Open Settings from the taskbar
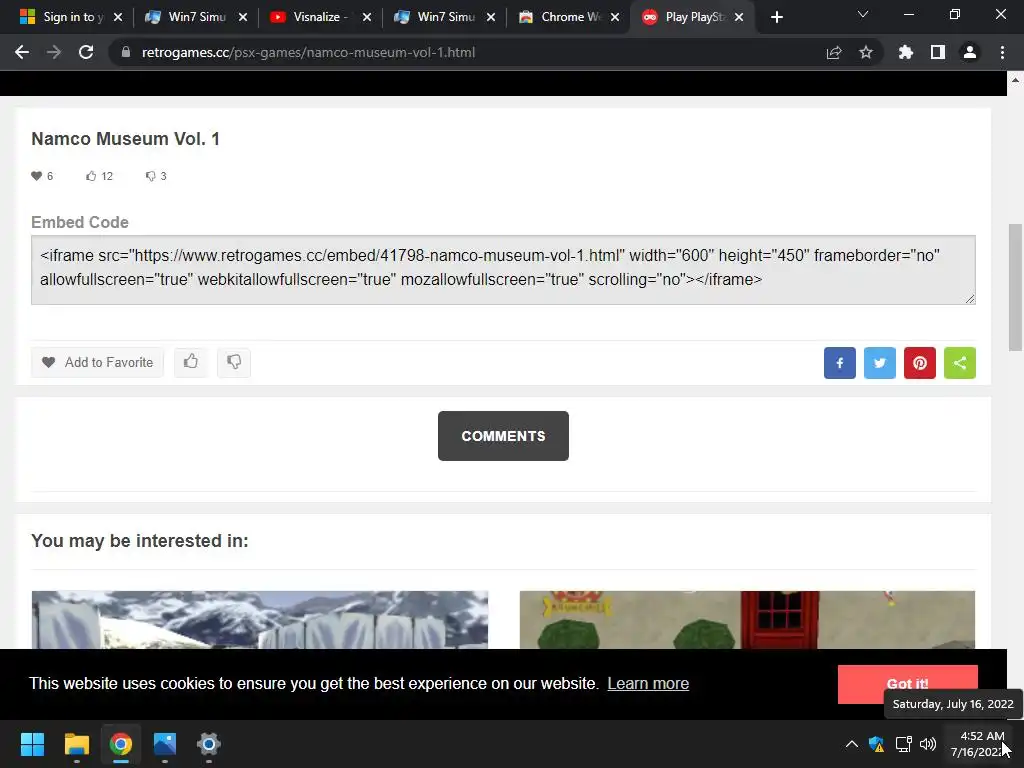Screen dimensions: 1024x768 [x=209, y=744]
